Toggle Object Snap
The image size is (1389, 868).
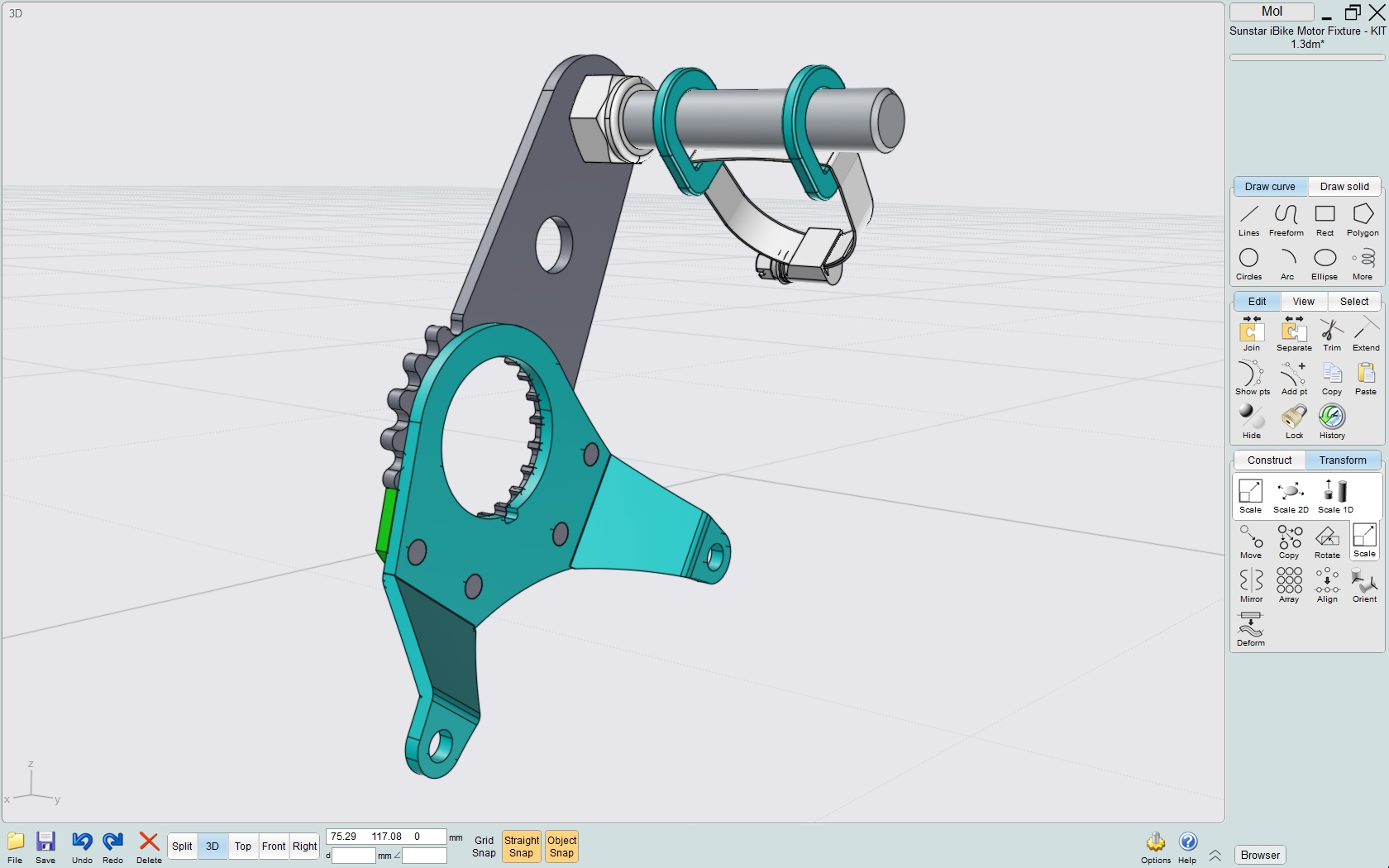click(561, 847)
